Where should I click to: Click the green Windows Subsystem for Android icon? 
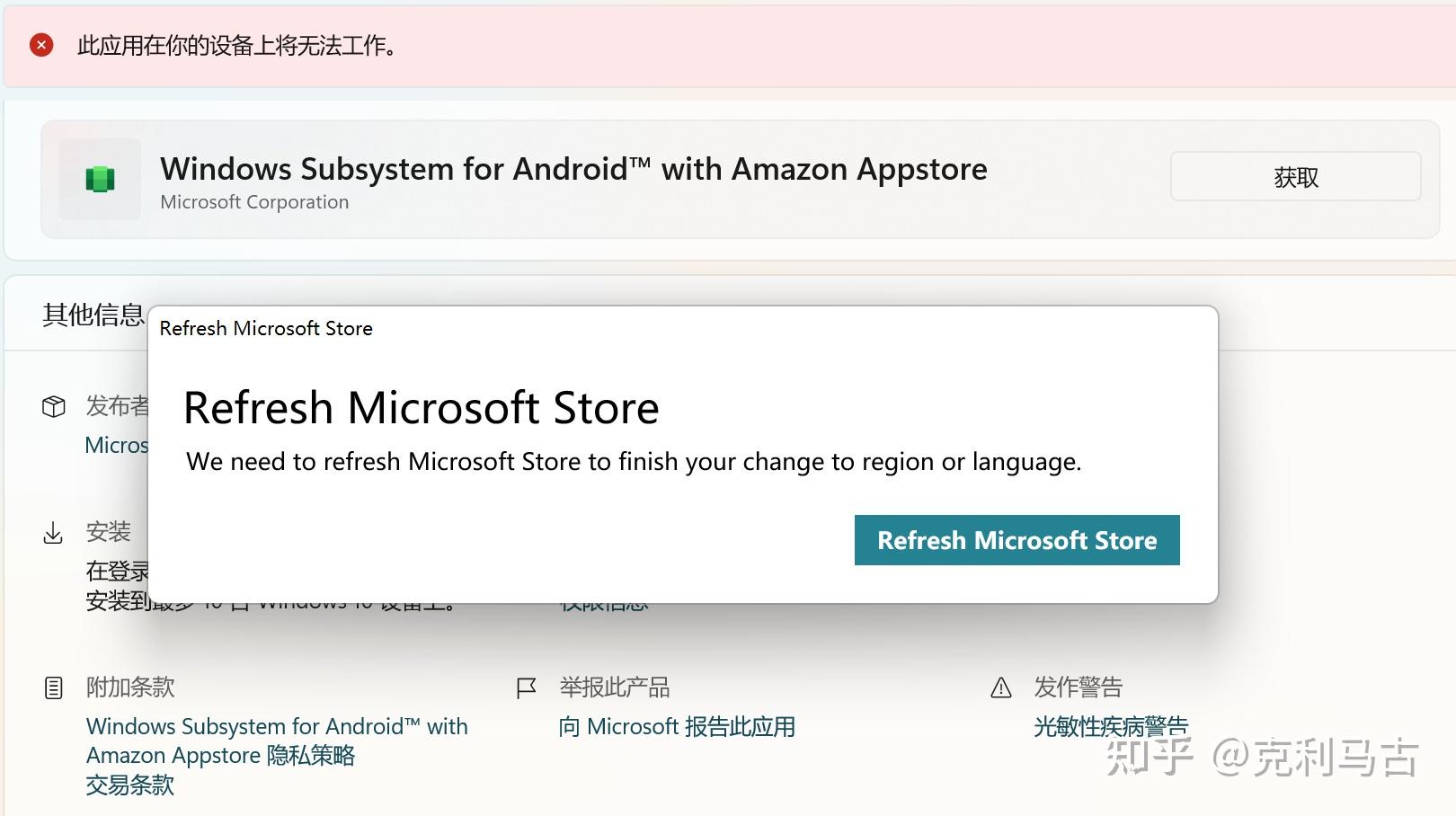[100, 179]
